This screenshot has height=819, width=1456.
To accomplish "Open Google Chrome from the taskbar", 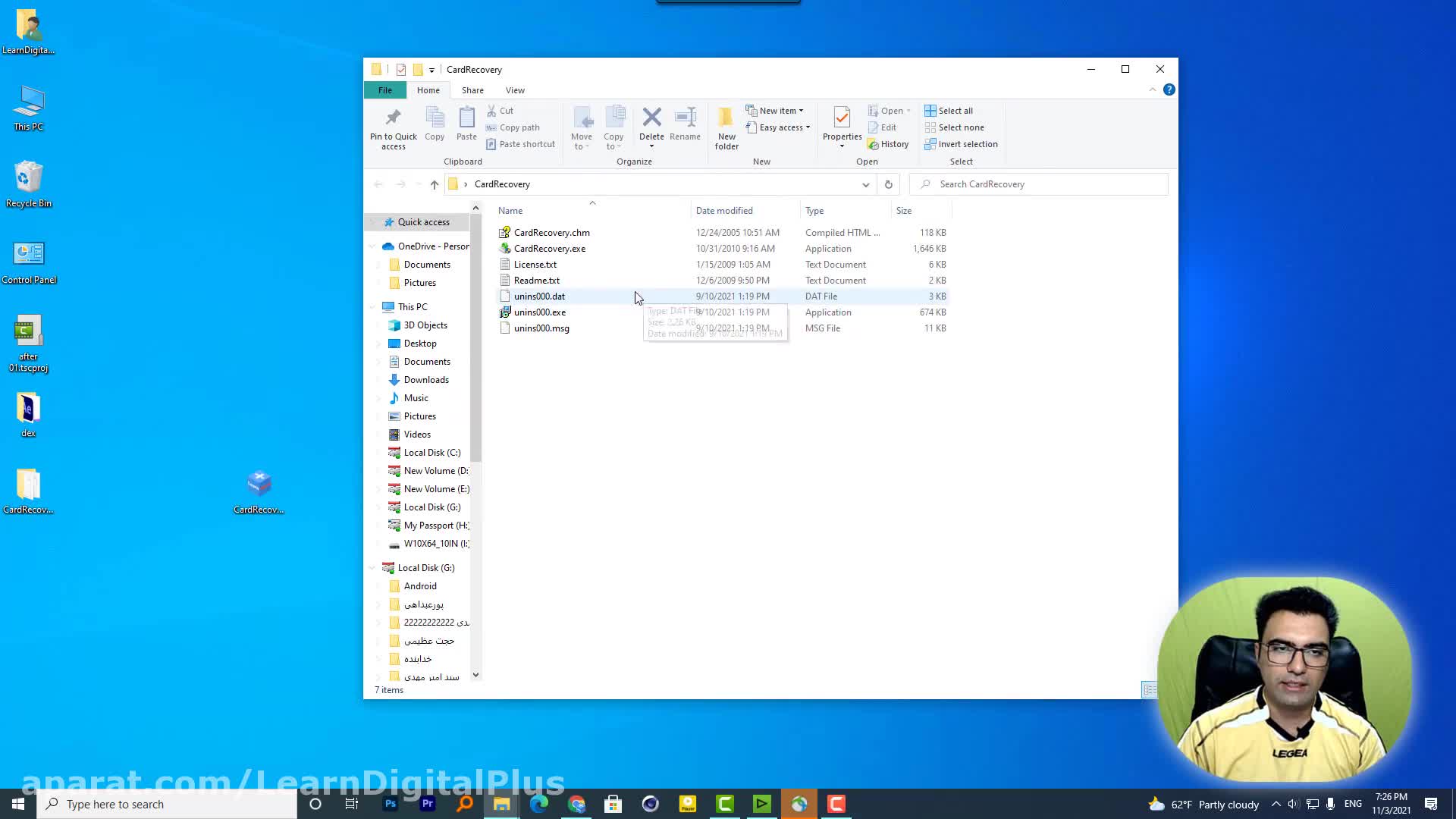I will coord(576,804).
